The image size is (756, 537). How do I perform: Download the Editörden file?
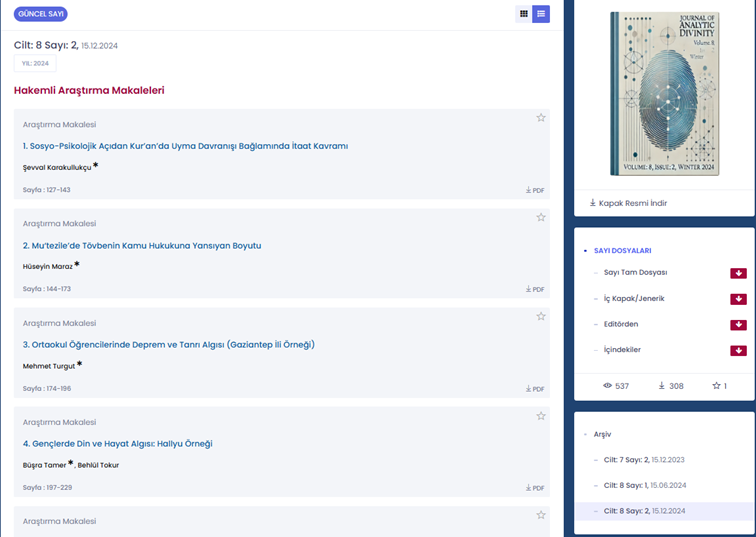coord(738,325)
